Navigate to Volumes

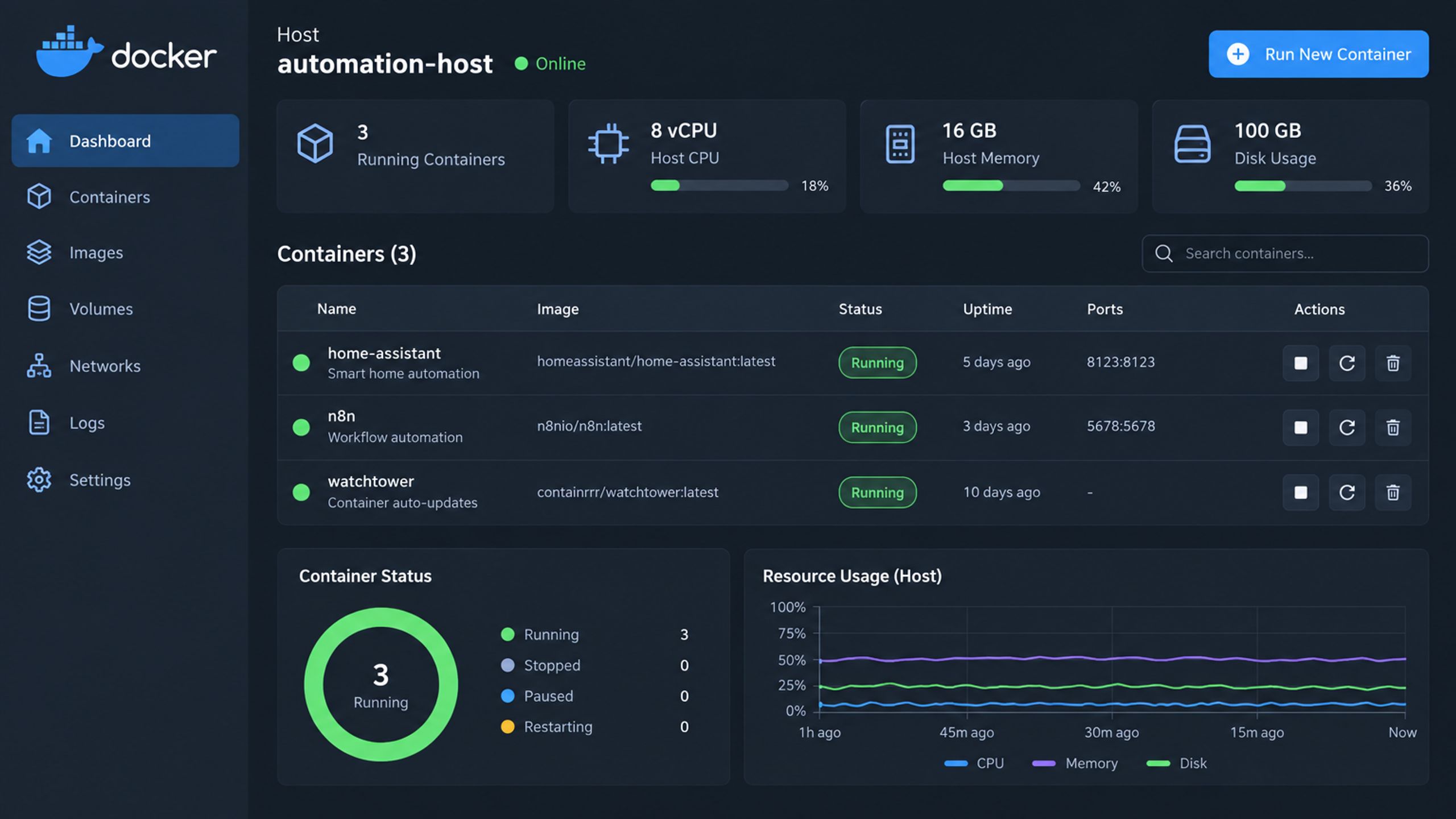[x=125, y=309]
